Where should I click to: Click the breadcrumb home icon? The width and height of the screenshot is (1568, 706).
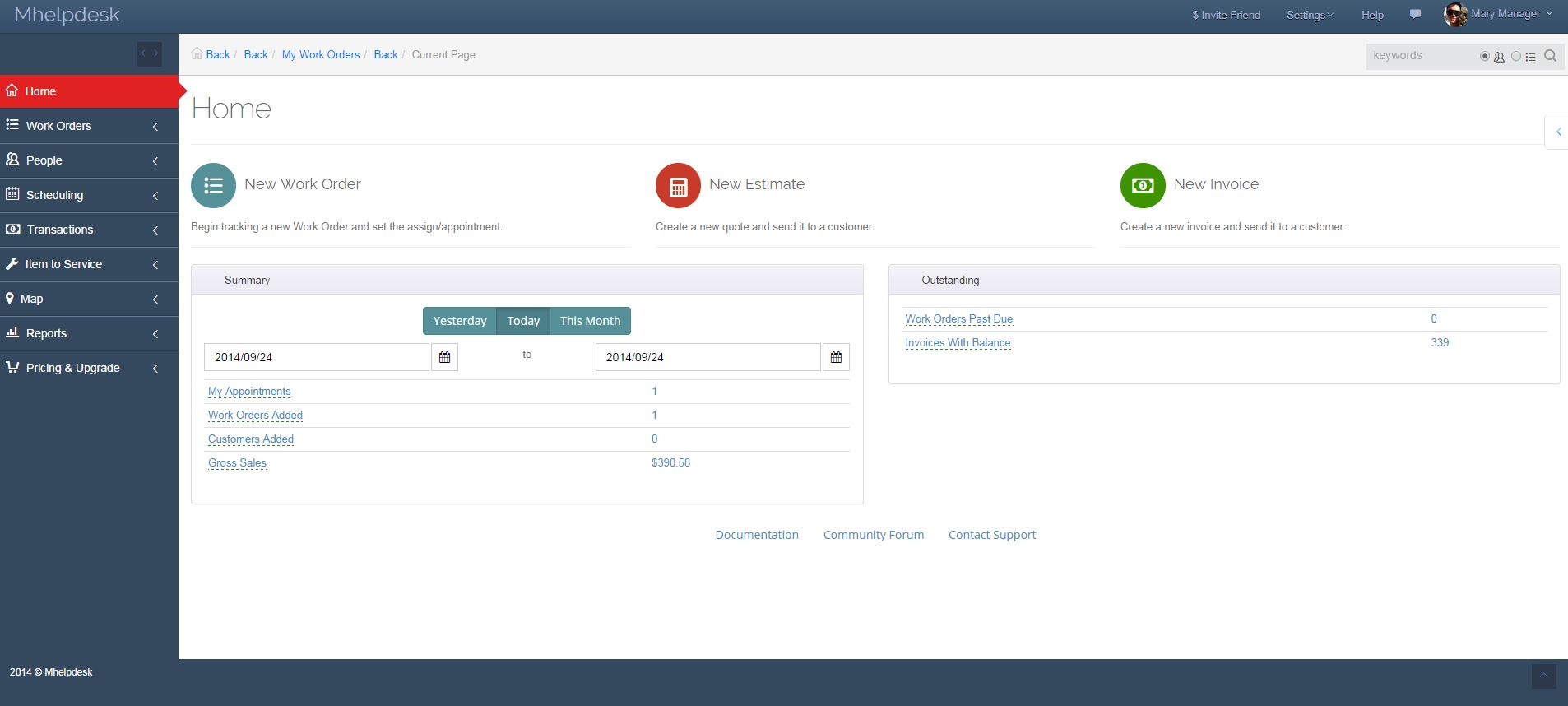click(x=197, y=53)
